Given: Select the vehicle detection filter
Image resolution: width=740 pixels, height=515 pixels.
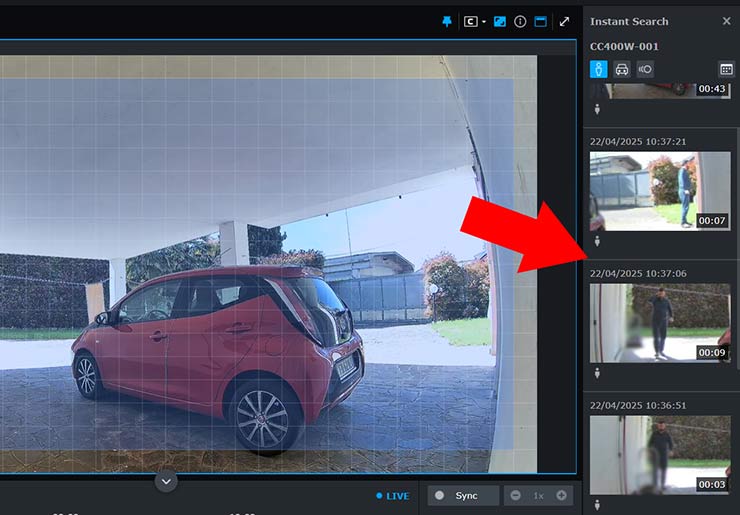Looking at the screenshot, I should [x=621, y=69].
